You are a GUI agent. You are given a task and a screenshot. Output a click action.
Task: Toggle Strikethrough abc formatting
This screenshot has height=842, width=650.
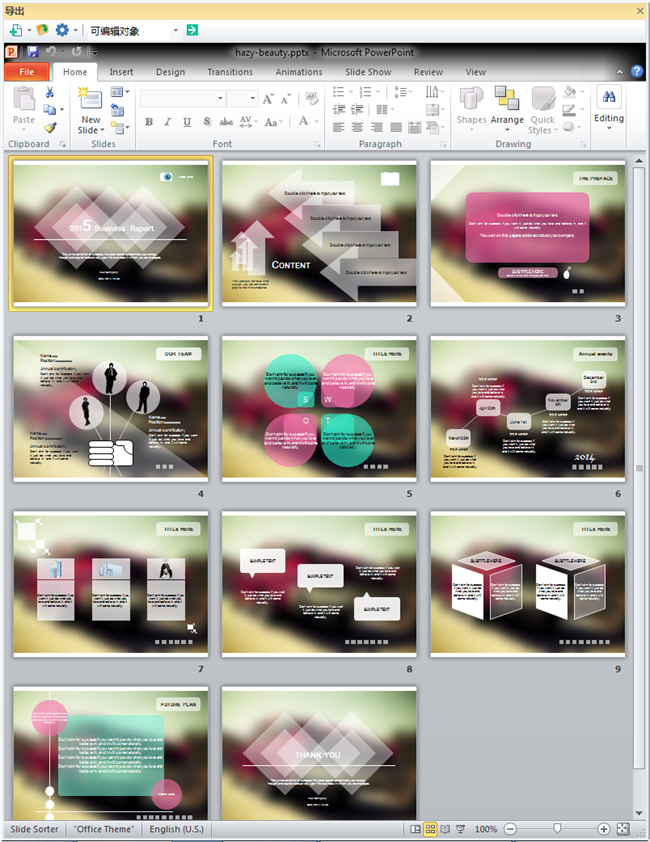(x=226, y=122)
